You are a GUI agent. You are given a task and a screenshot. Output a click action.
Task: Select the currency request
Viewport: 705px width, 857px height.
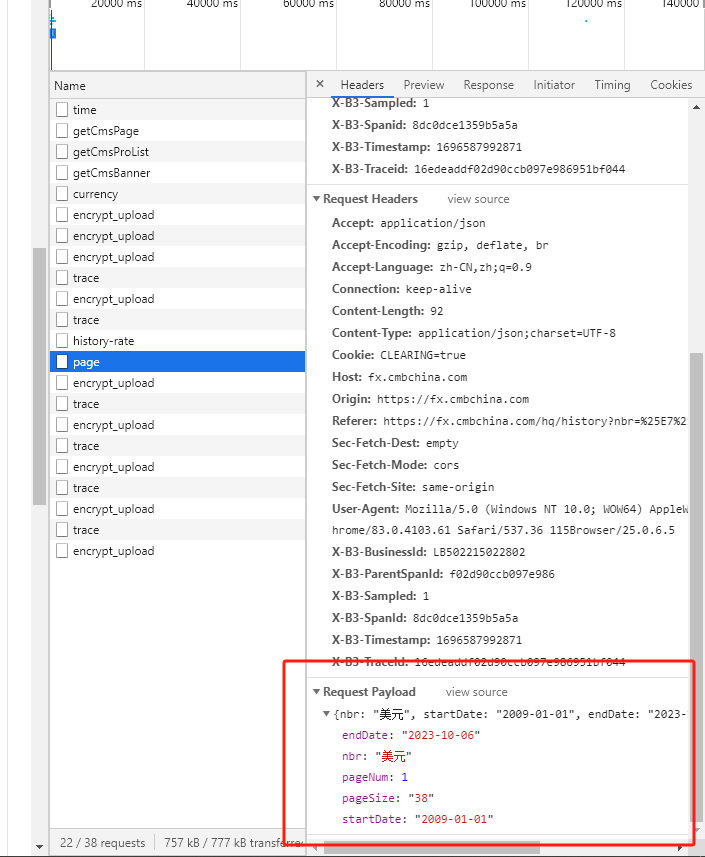[178, 194]
